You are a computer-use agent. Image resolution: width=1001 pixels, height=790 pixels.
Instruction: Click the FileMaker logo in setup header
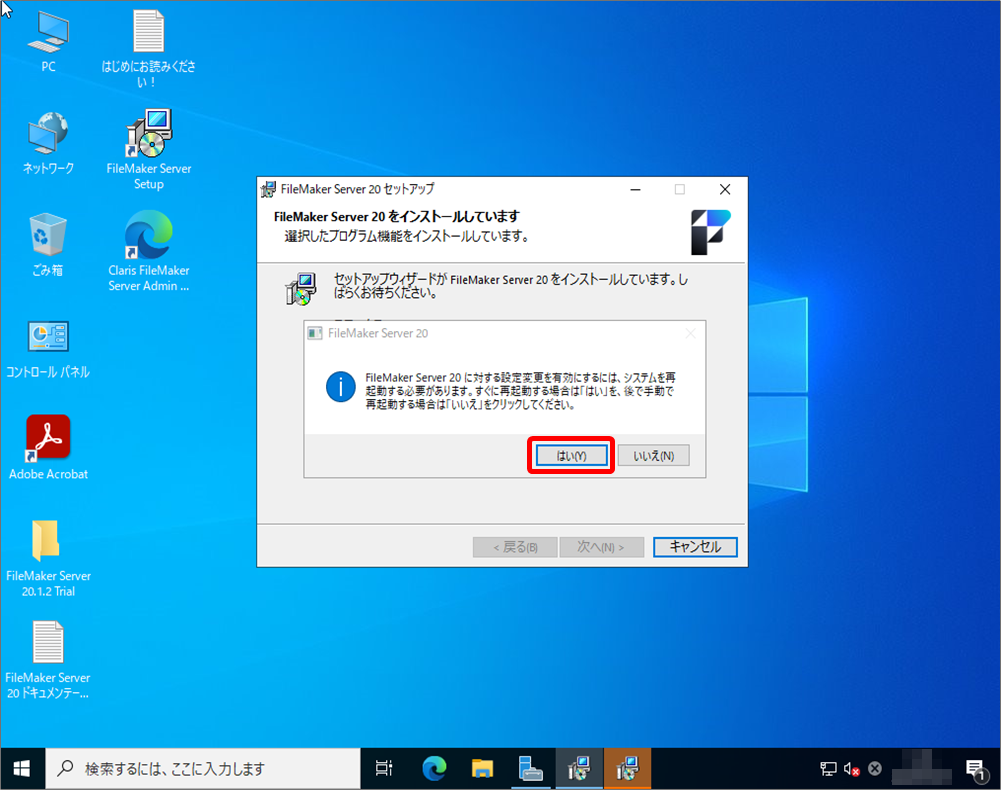coord(711,232)
